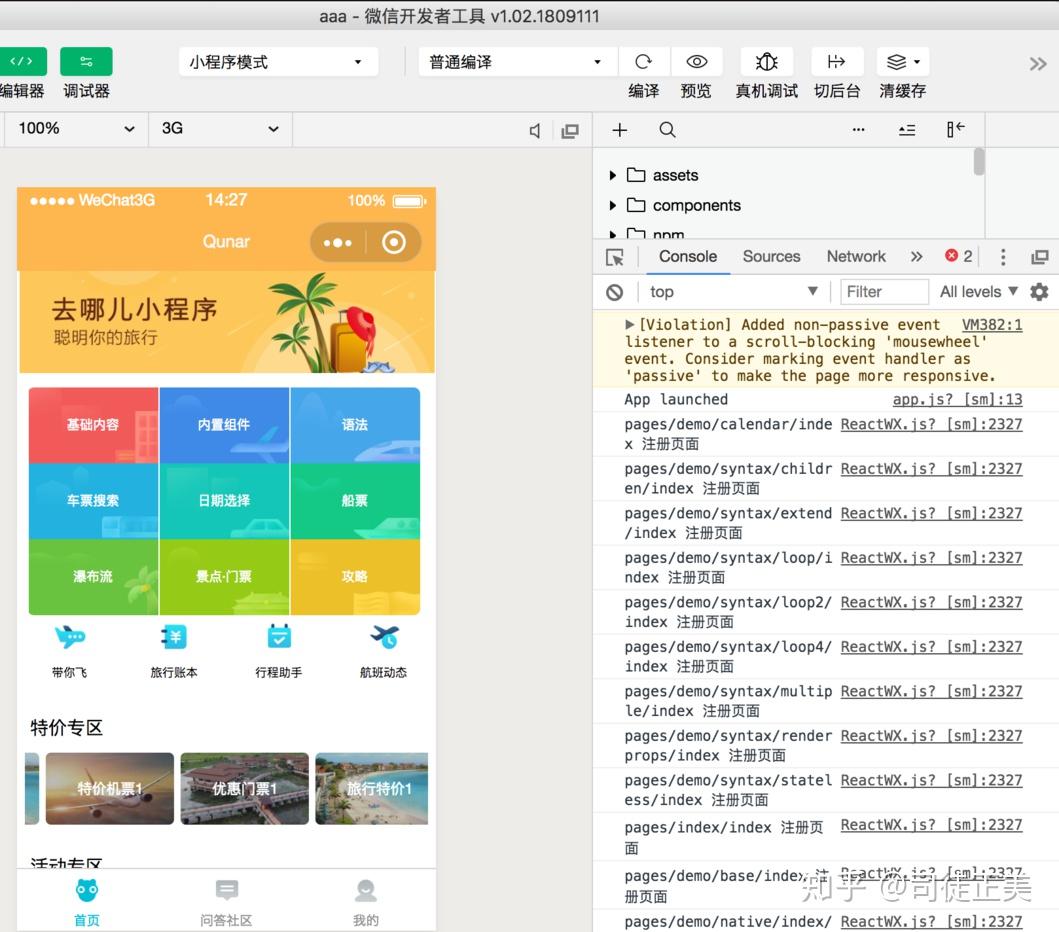Image resolution: width=1059 pixels, height=932 pixels.
Task: Open the 3G network dropdown
Action: [220, 129]
